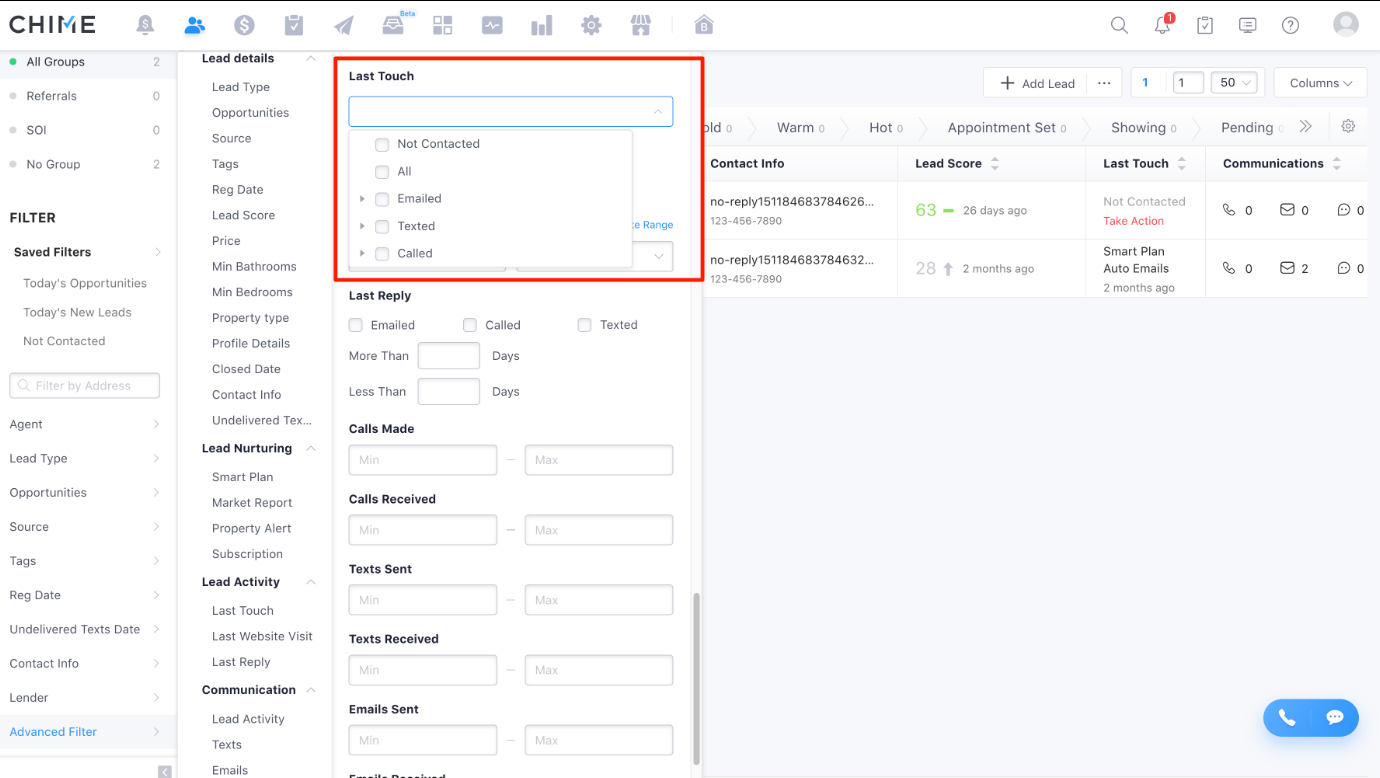Focus the Filter by Address field
This screenshot has width=1380, height=778.
[x=84, y=386]
